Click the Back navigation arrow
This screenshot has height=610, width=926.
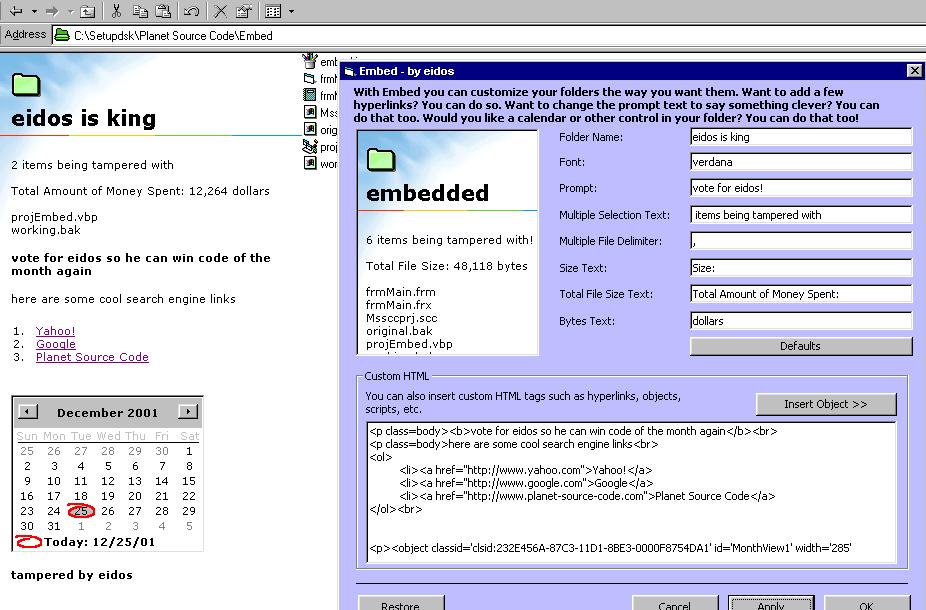tap(15, 11)
